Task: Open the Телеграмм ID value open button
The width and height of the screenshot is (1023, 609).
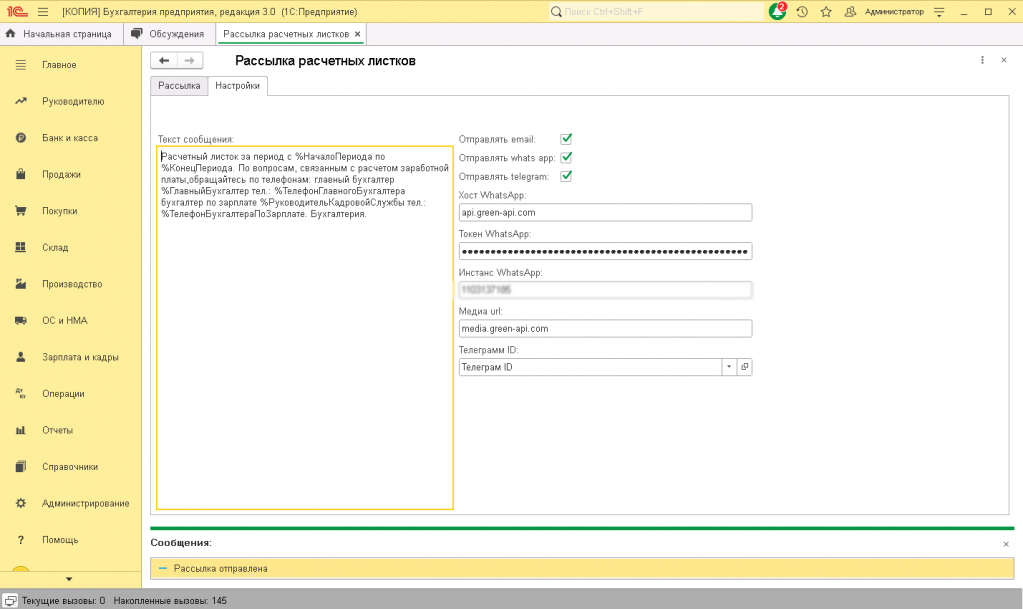Action: 744,367
